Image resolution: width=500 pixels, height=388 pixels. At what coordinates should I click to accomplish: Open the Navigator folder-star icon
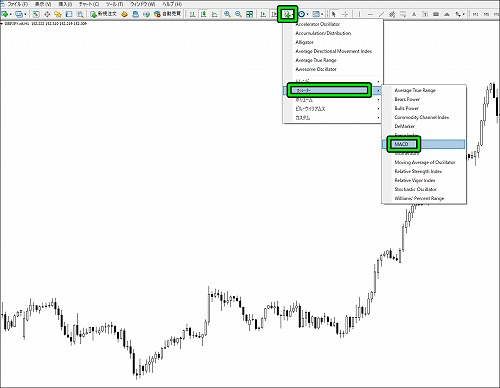(x=58, y=14)
